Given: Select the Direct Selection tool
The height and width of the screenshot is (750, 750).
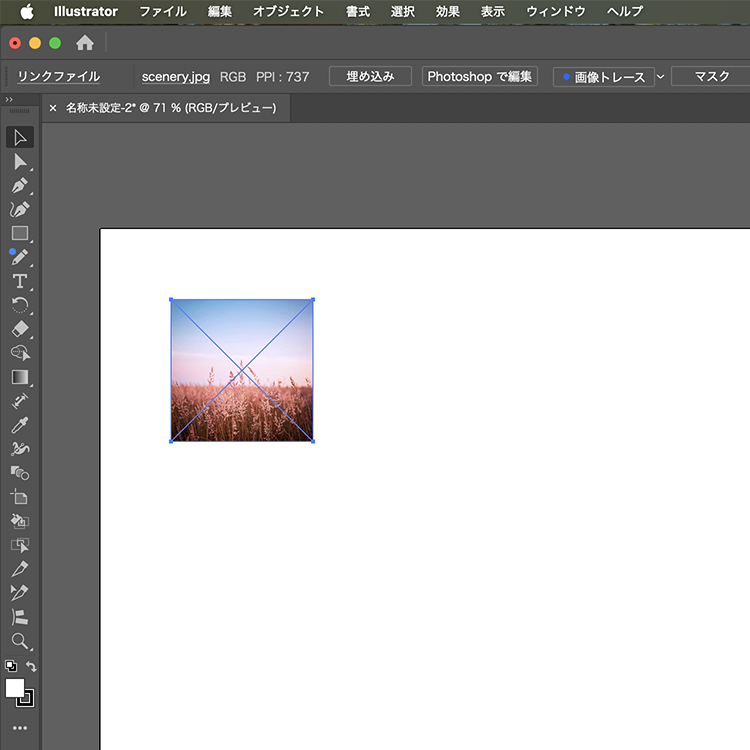Looking at the screenshot, I should click(x=20, y=162).
